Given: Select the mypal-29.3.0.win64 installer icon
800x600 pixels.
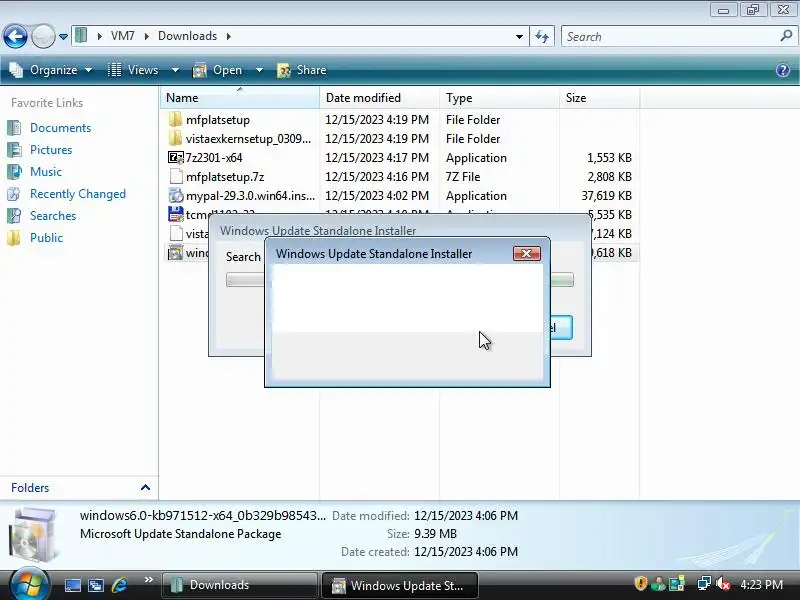Looking at the screenshot, I should click(176, 195).
